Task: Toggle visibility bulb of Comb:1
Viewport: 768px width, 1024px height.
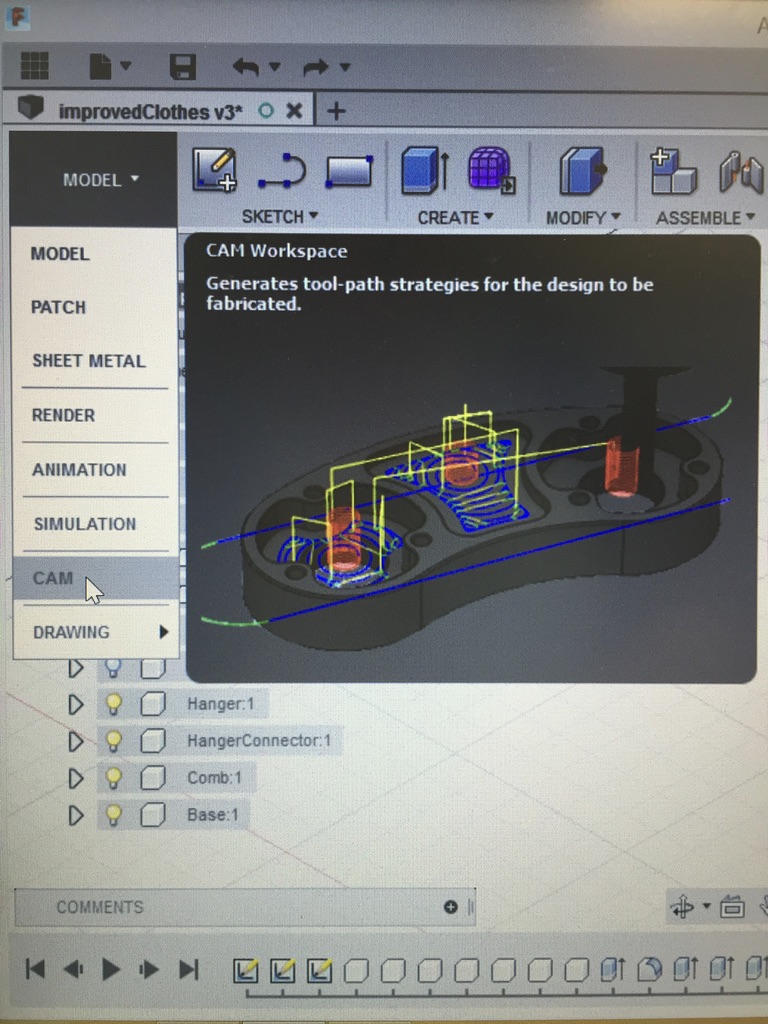Action: point(114,778)
